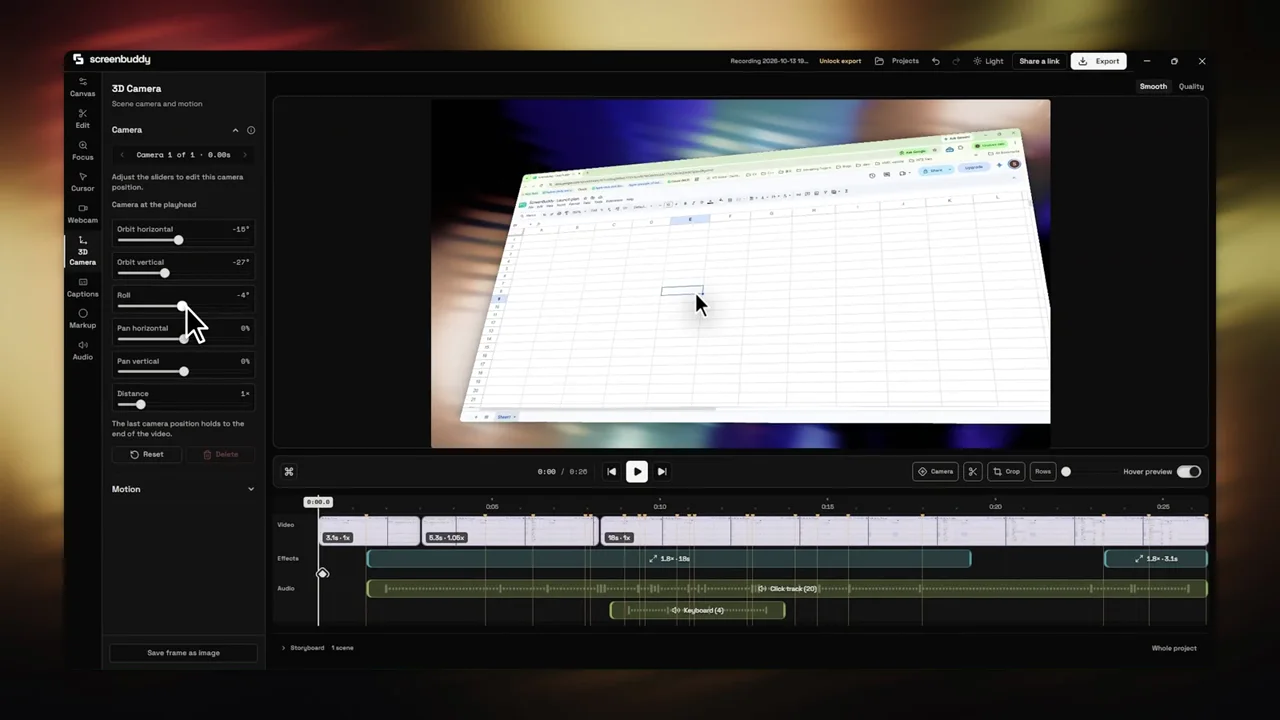Screen dimensions: 1280x720
Task: Select the Keyboard (4) audio clip
Action: (x=697, y=610)
